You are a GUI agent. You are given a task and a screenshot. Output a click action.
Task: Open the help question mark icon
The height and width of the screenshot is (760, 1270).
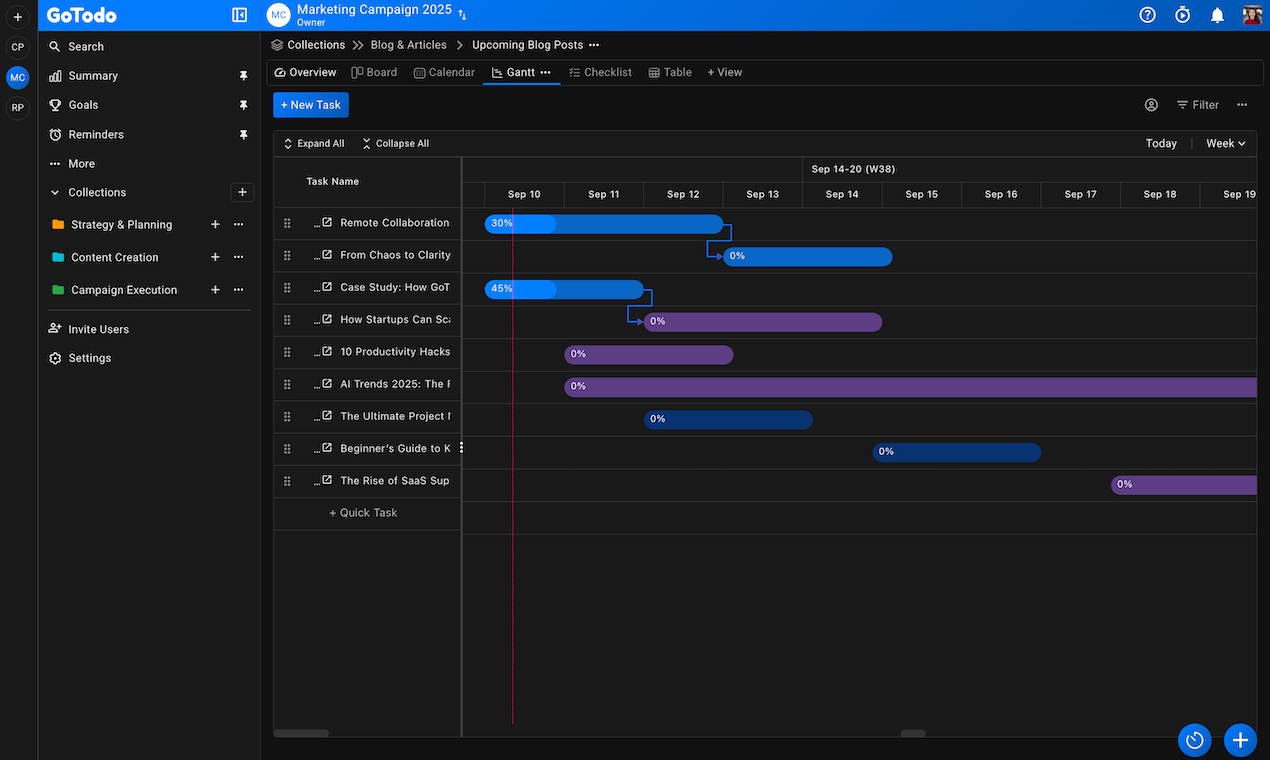pos(1147,15)
